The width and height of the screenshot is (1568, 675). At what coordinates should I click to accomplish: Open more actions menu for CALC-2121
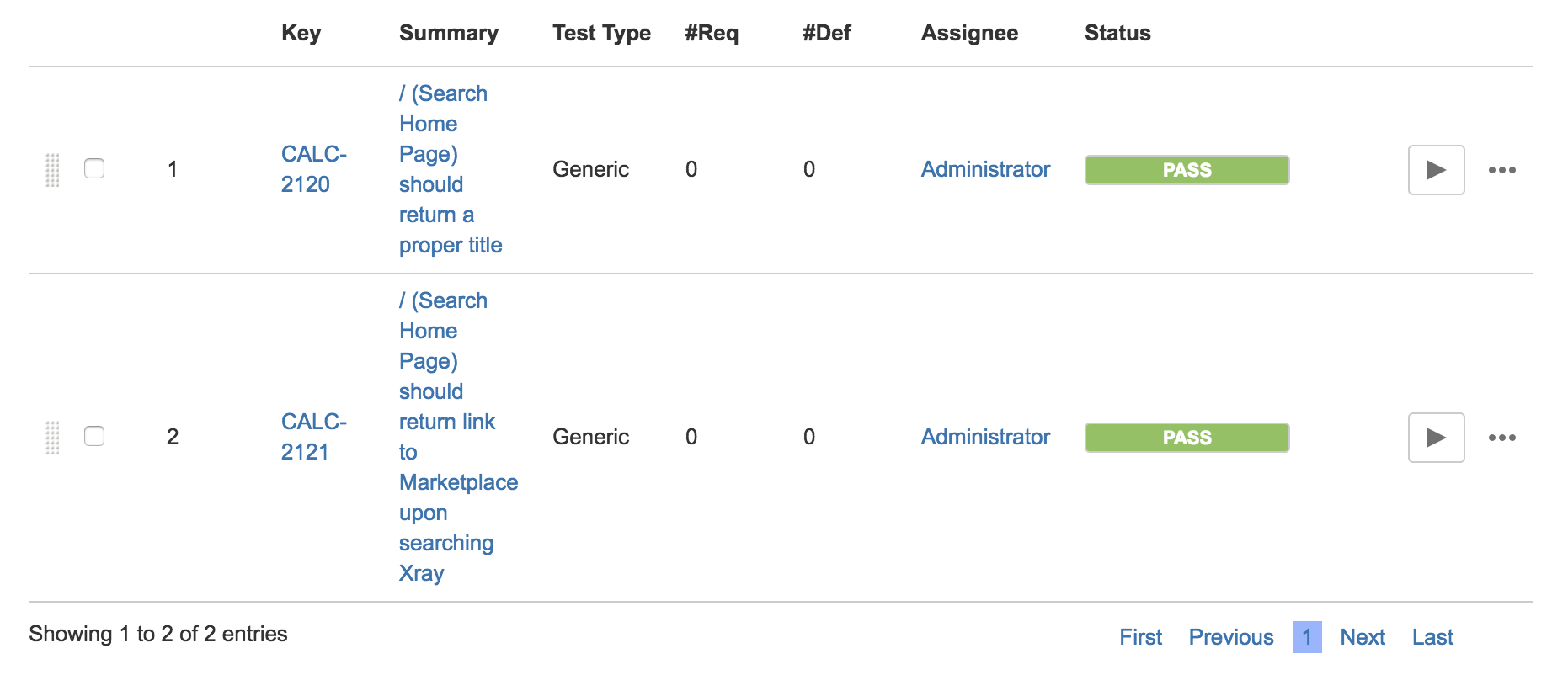coord(1501,438)
